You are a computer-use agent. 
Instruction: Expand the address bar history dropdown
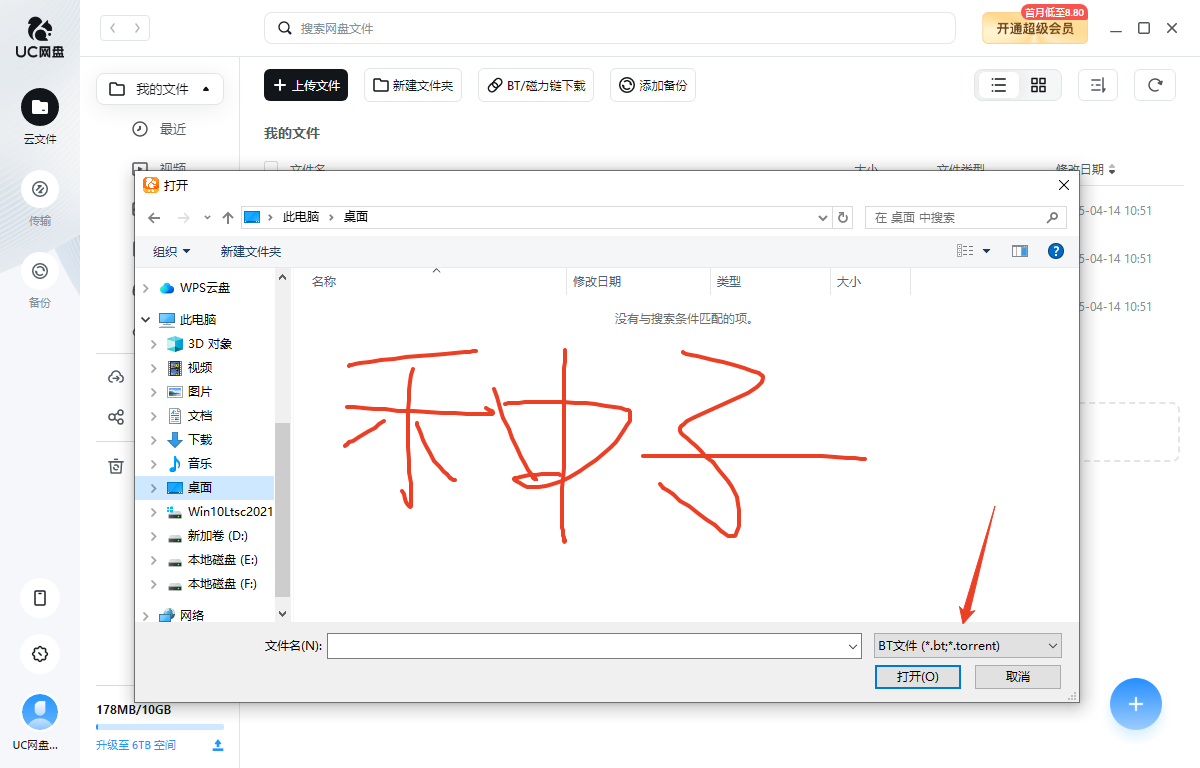tap(822, 217)
